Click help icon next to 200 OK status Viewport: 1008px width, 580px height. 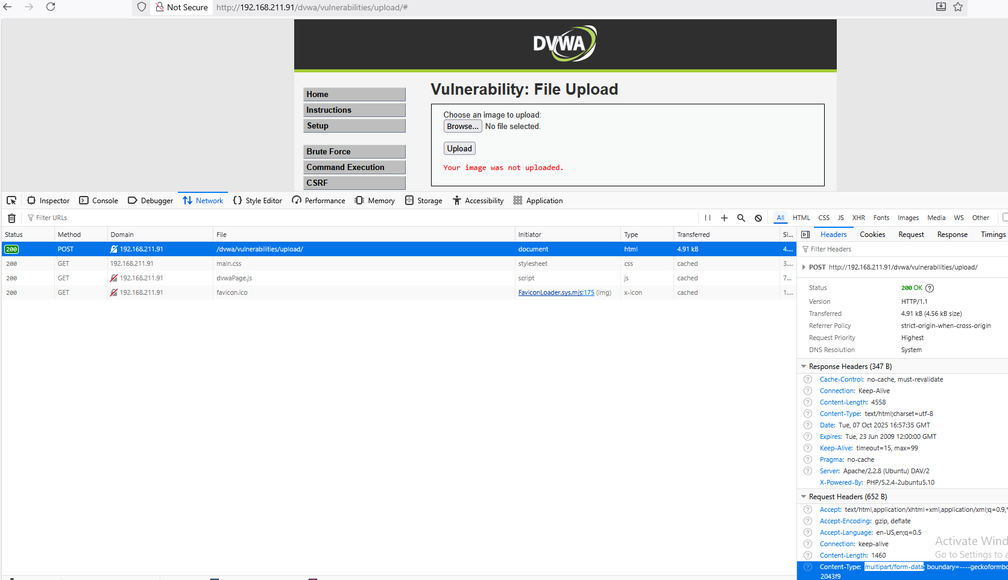[x=929, y=288]
